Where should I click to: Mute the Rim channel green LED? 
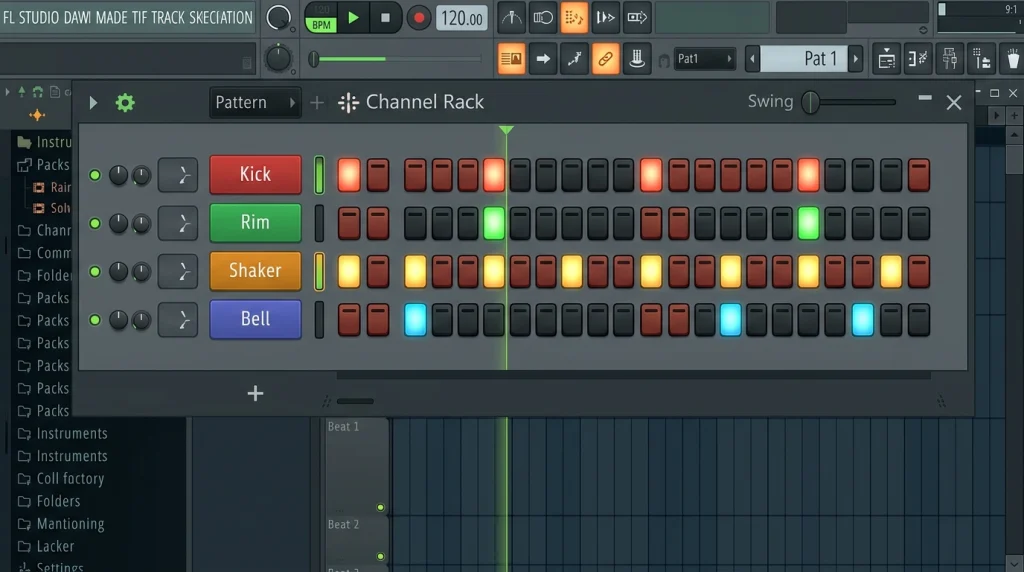(95, 223)
